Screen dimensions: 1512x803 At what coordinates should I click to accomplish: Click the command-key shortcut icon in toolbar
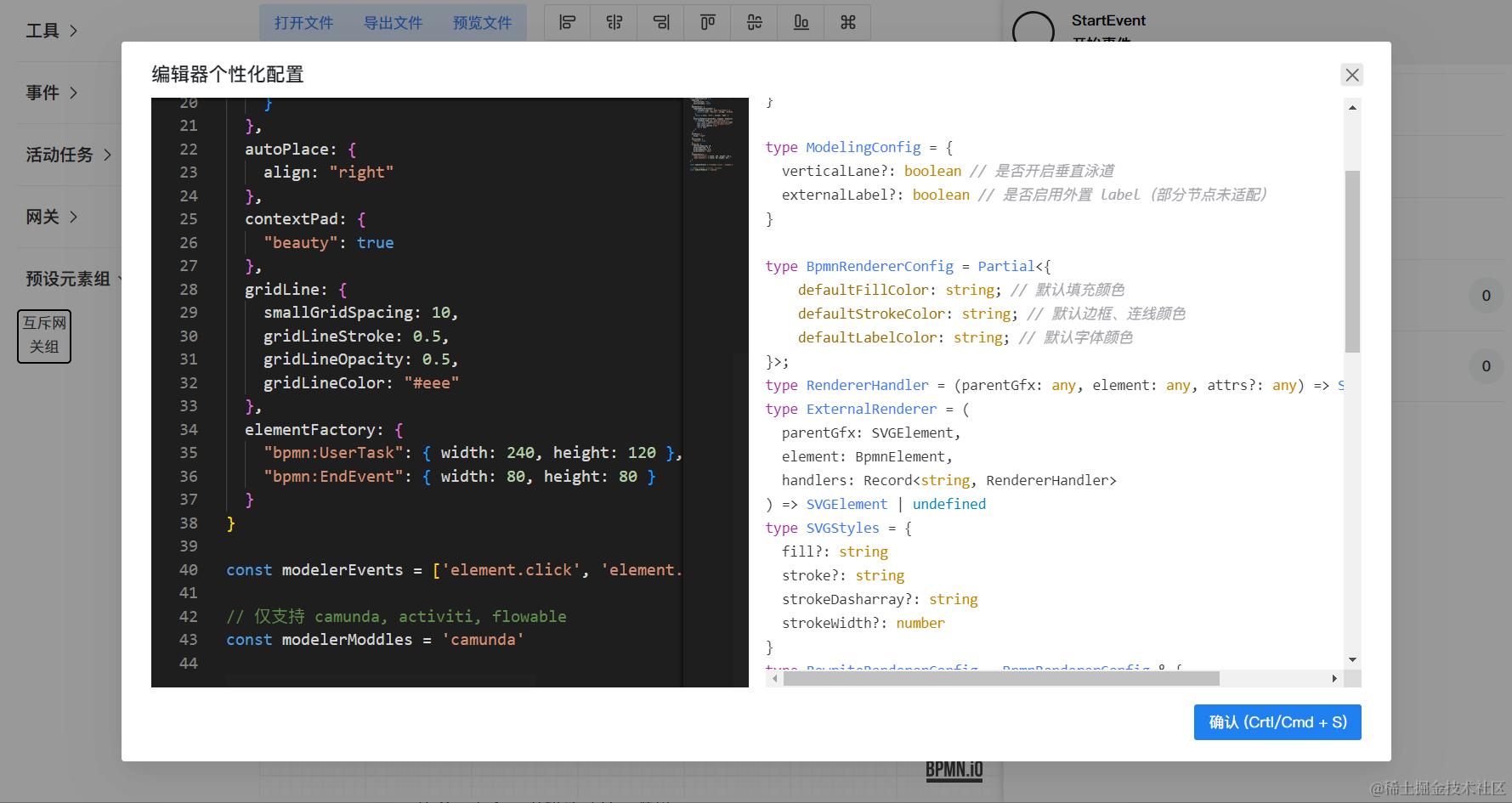coord(847,23)
